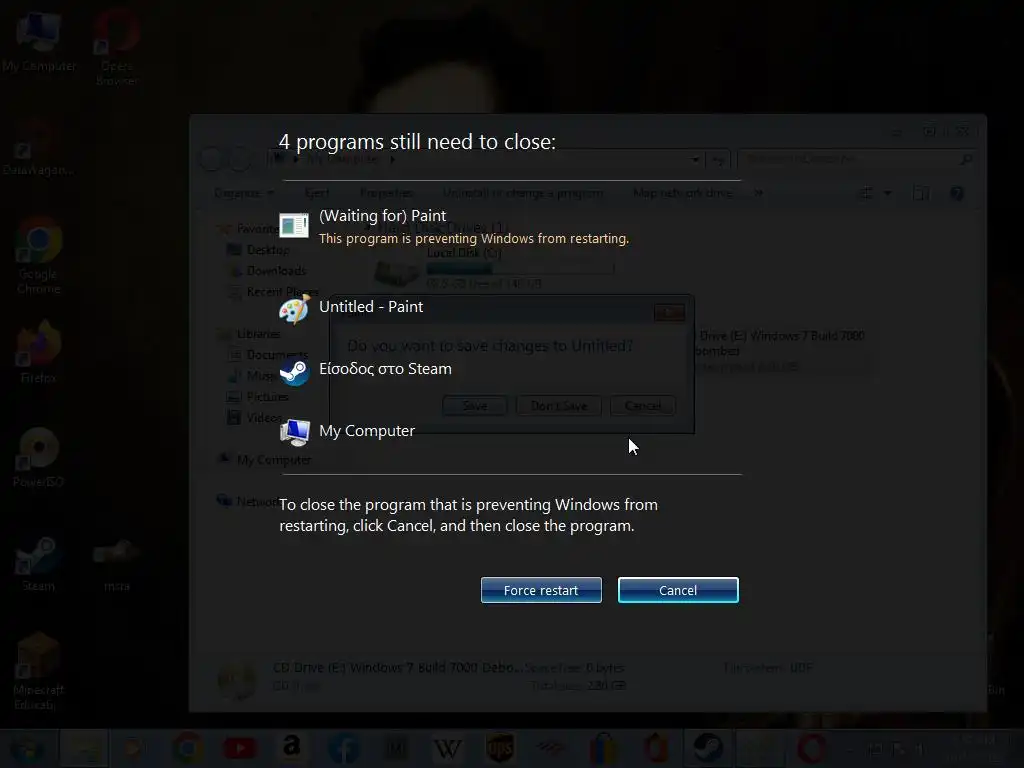Image resolution: width=1024 pixels, height=768 pixels.
Task: Select the '(Waiting for) Paint' entry text
Action: click(382, 216)
